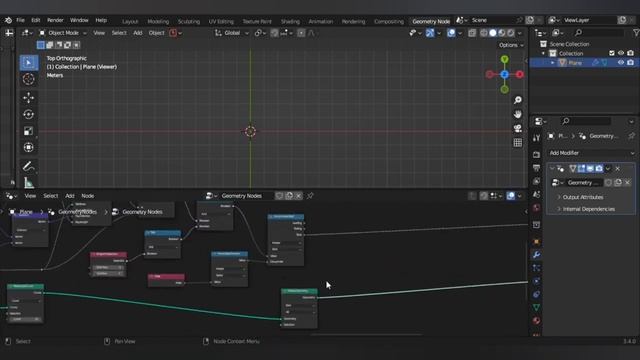This screenshot has height=360, width=640.
Task: Open the File menu
Action: (x=20, y=20)
